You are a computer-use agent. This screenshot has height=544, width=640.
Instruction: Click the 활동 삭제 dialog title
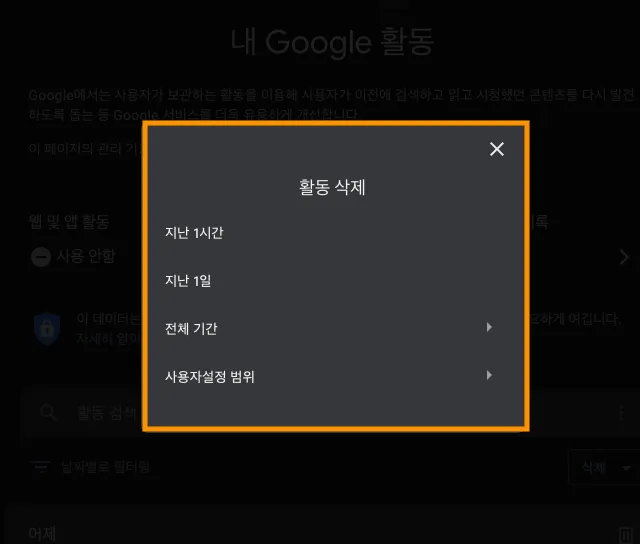click(332, 187)
